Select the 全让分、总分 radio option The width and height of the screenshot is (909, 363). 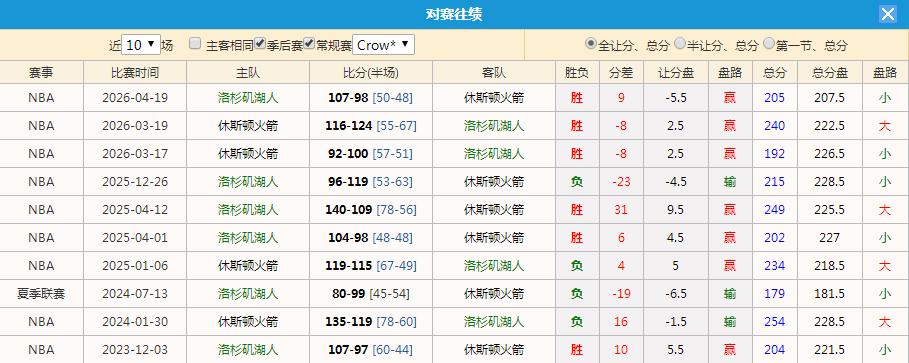[591, 43]
